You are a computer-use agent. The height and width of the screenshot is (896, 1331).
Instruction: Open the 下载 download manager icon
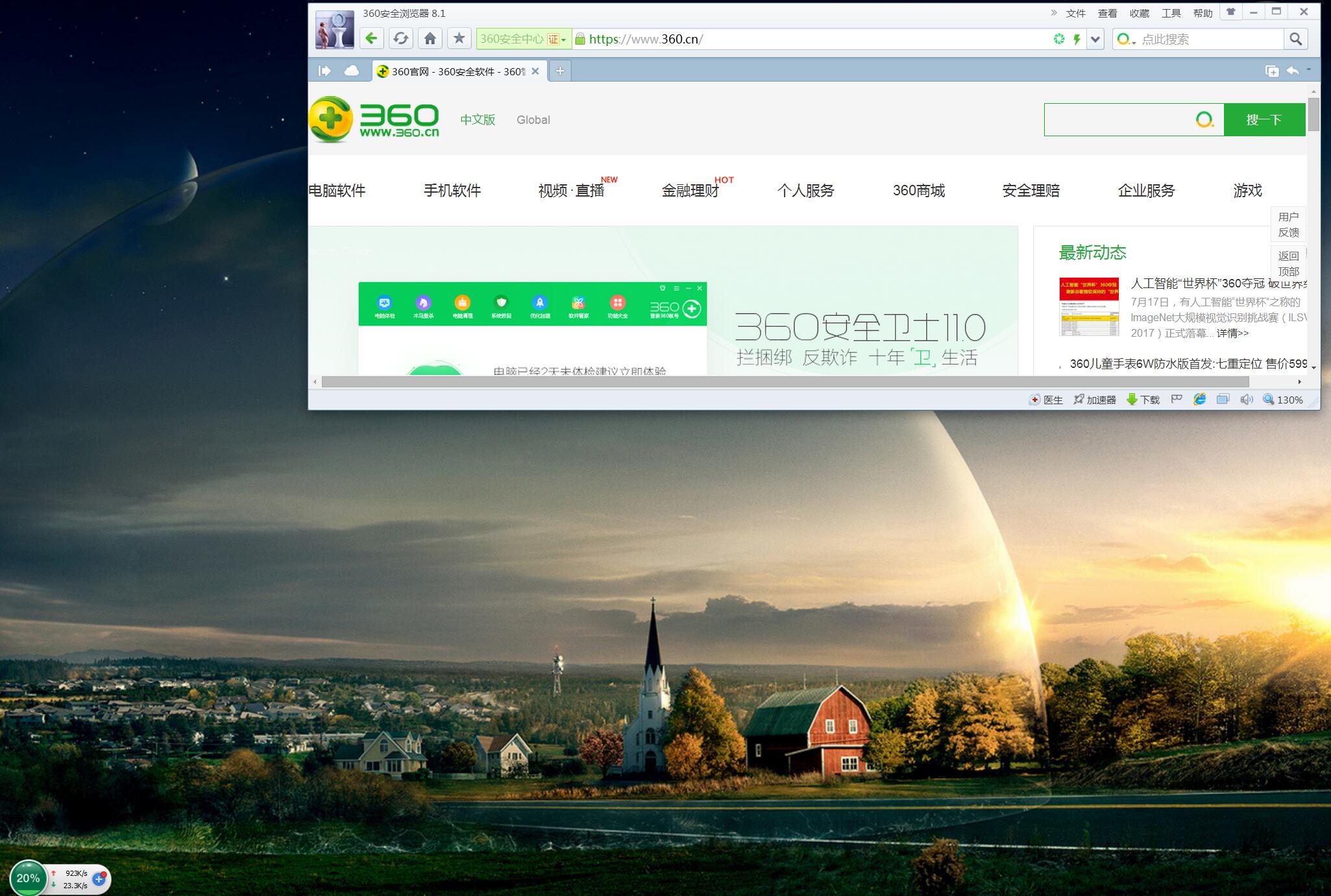coord(1143,400)
